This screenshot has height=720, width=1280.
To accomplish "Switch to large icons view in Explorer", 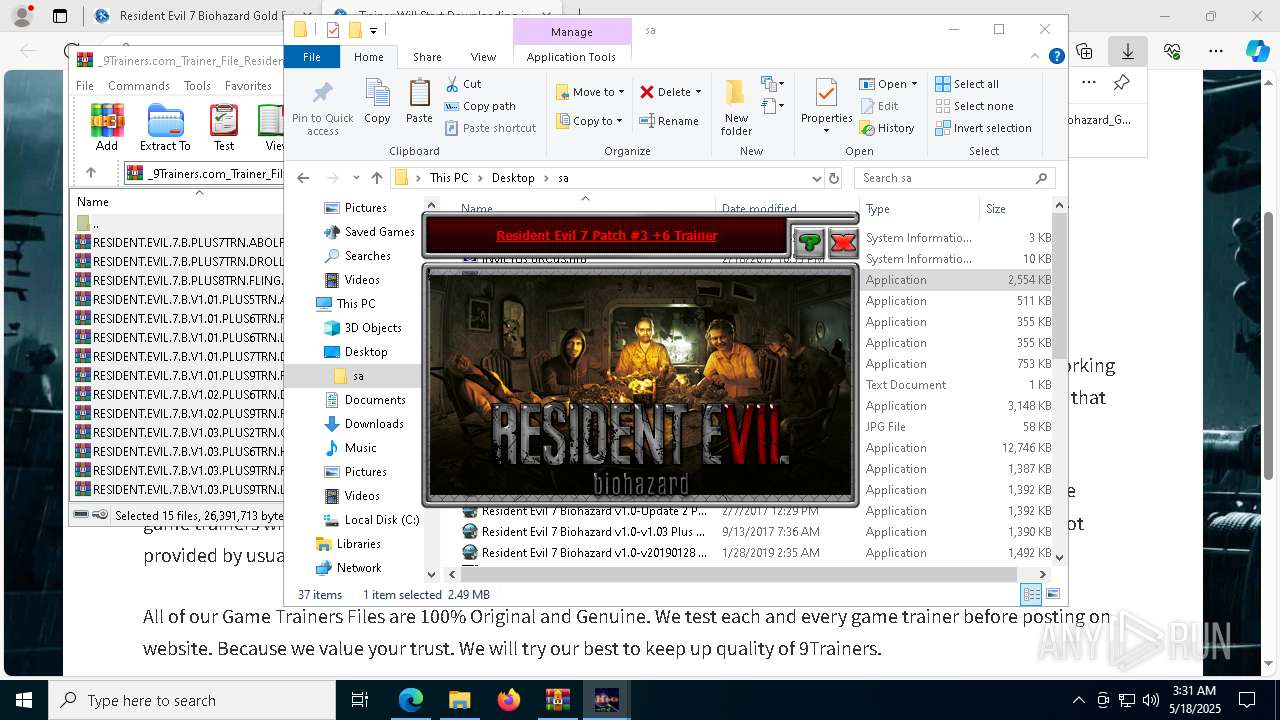I will (x=1052, y=594).
